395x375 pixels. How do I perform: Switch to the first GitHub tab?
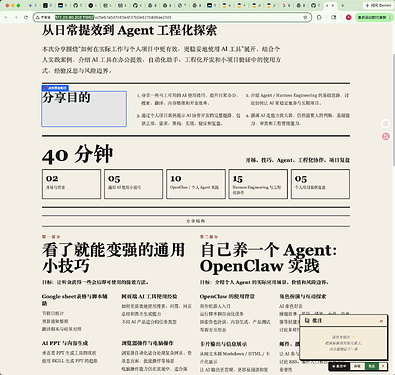pyautogui.click(x=77, y=5)
